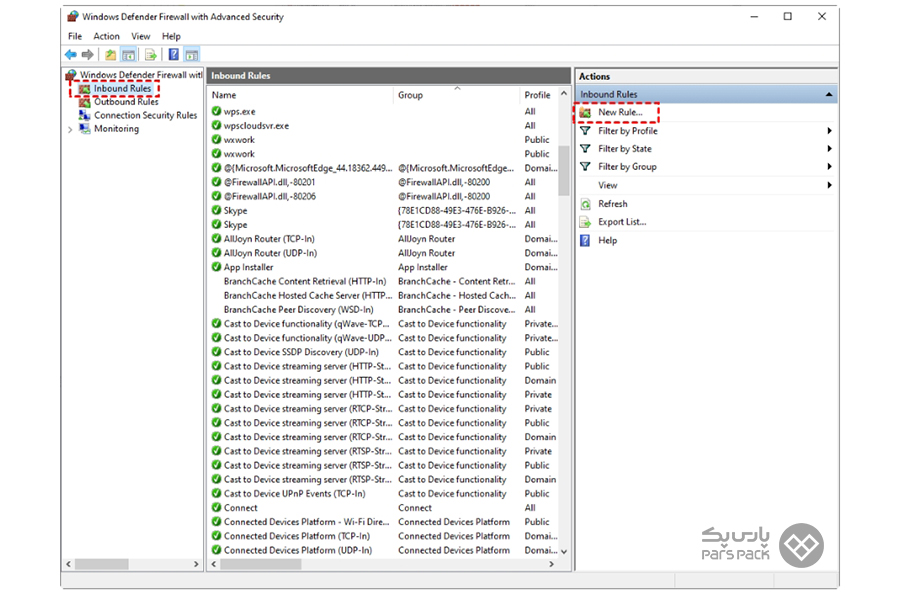Sort by the Profile column header
This screenshot has height=600, width=900.
point(538,95)
